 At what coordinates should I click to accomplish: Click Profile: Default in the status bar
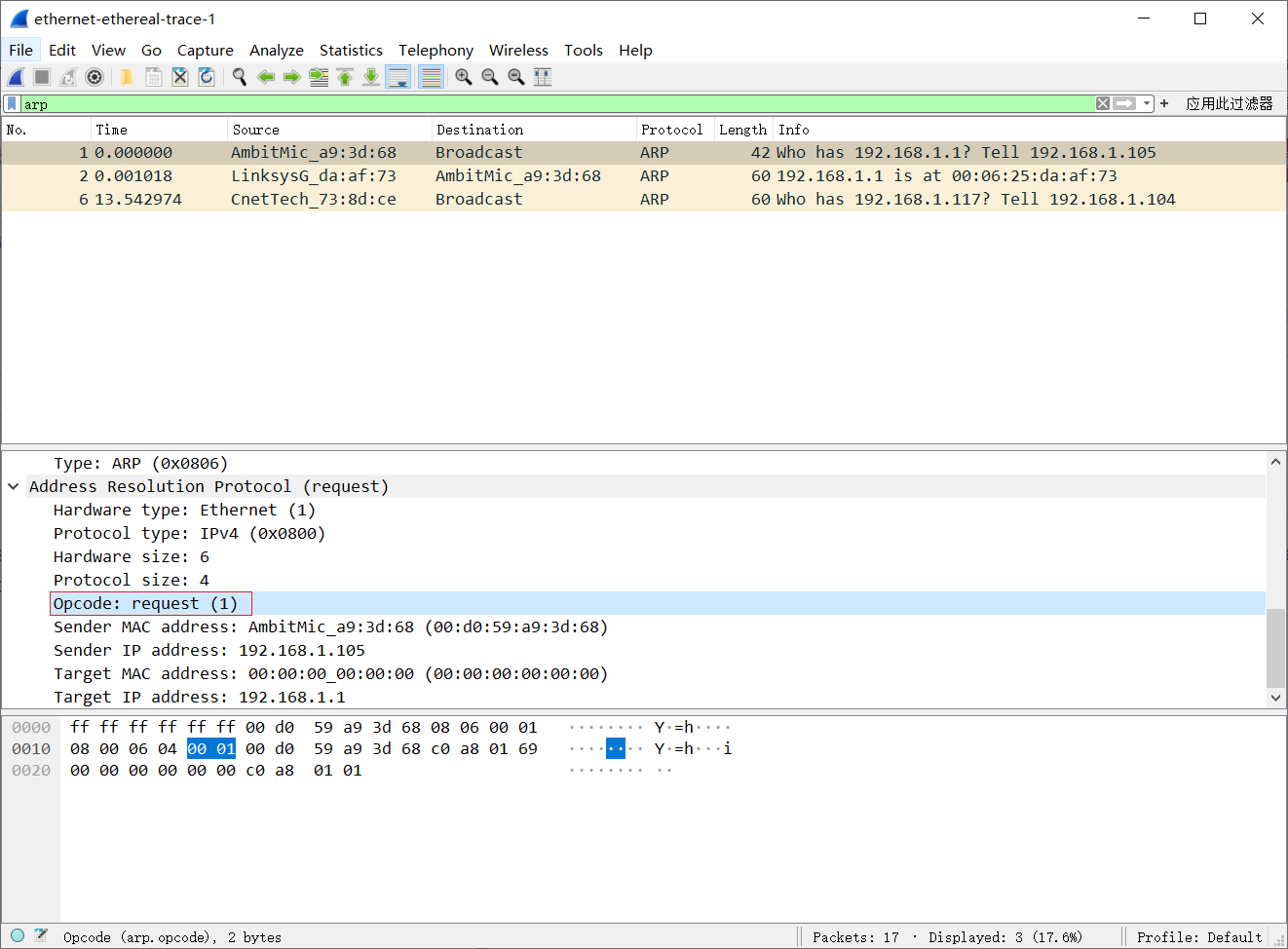(x=1199, y=937)
